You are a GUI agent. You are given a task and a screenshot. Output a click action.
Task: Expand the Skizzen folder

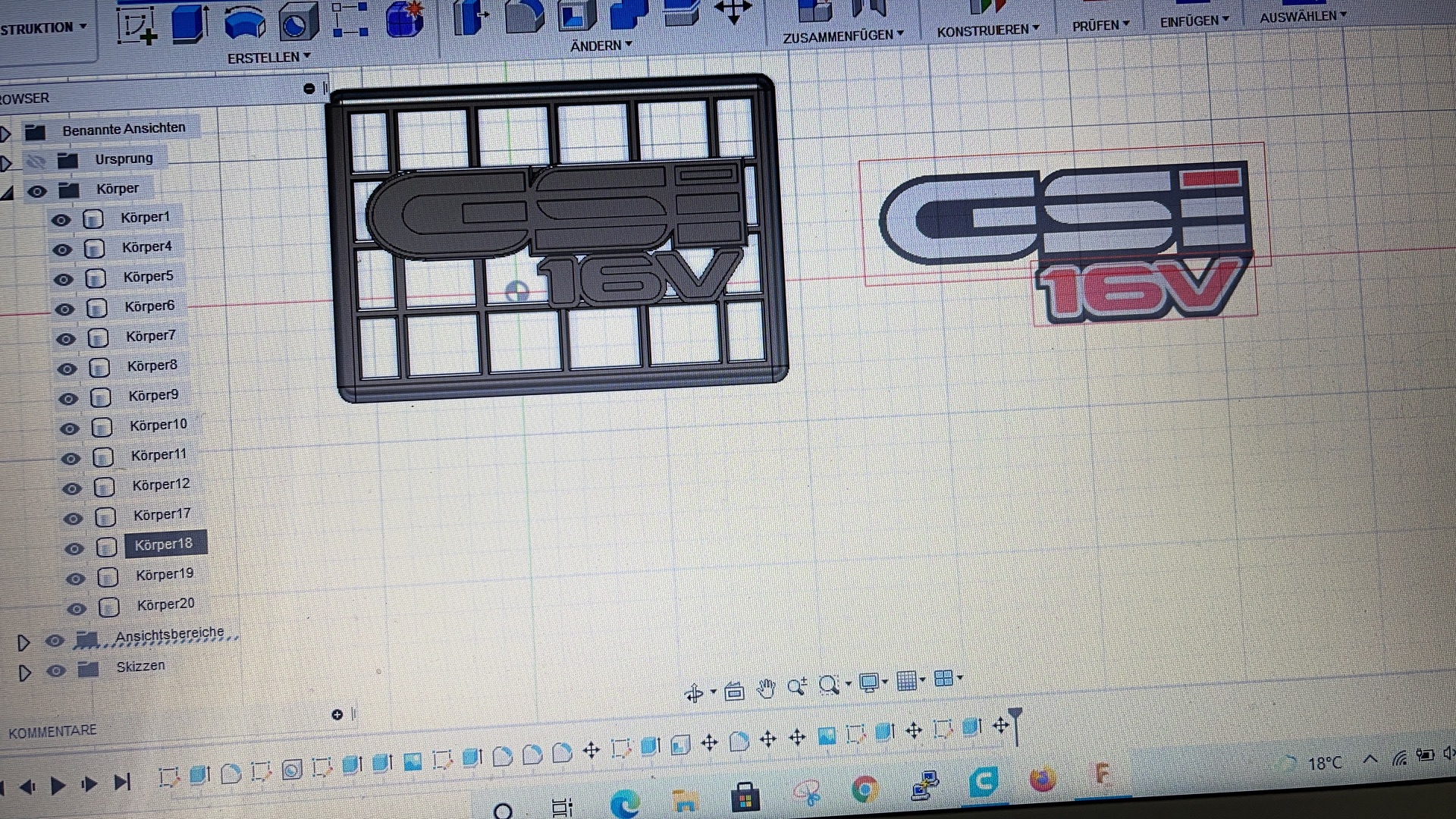click(24, 673)
